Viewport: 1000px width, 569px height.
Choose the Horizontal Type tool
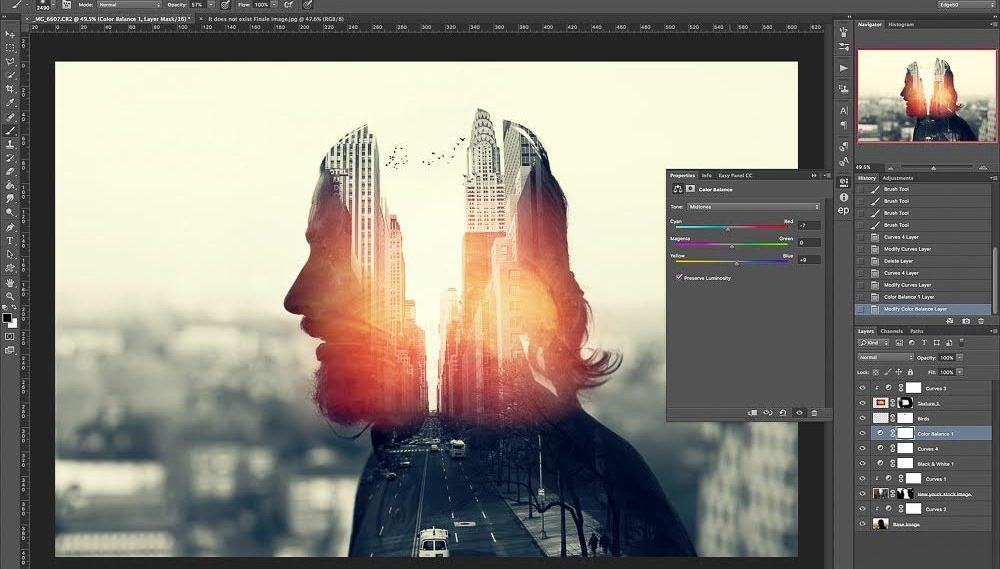click(x=10, y=240)
